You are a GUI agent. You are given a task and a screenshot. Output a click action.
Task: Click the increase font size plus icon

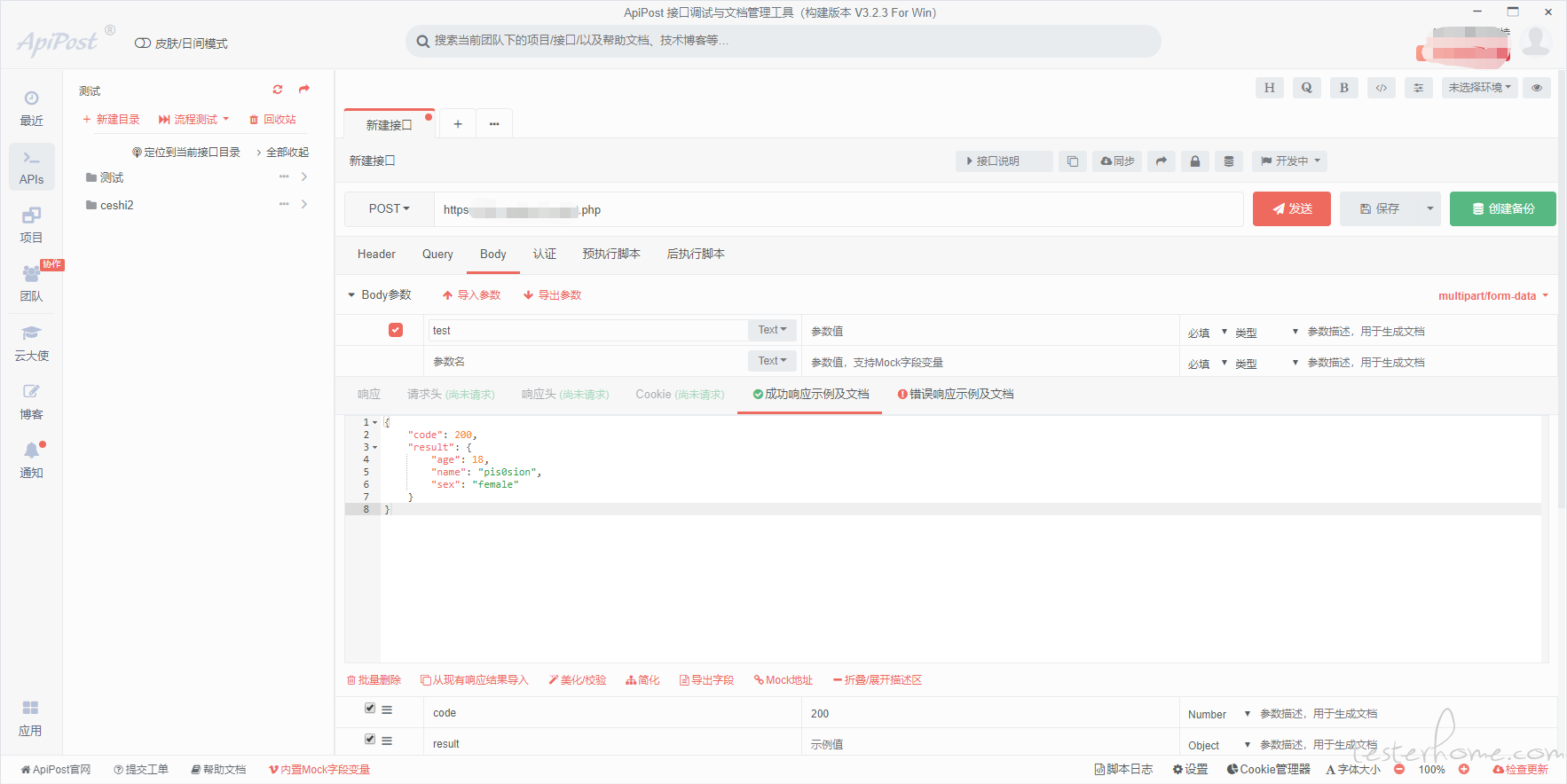(1463, 769)
